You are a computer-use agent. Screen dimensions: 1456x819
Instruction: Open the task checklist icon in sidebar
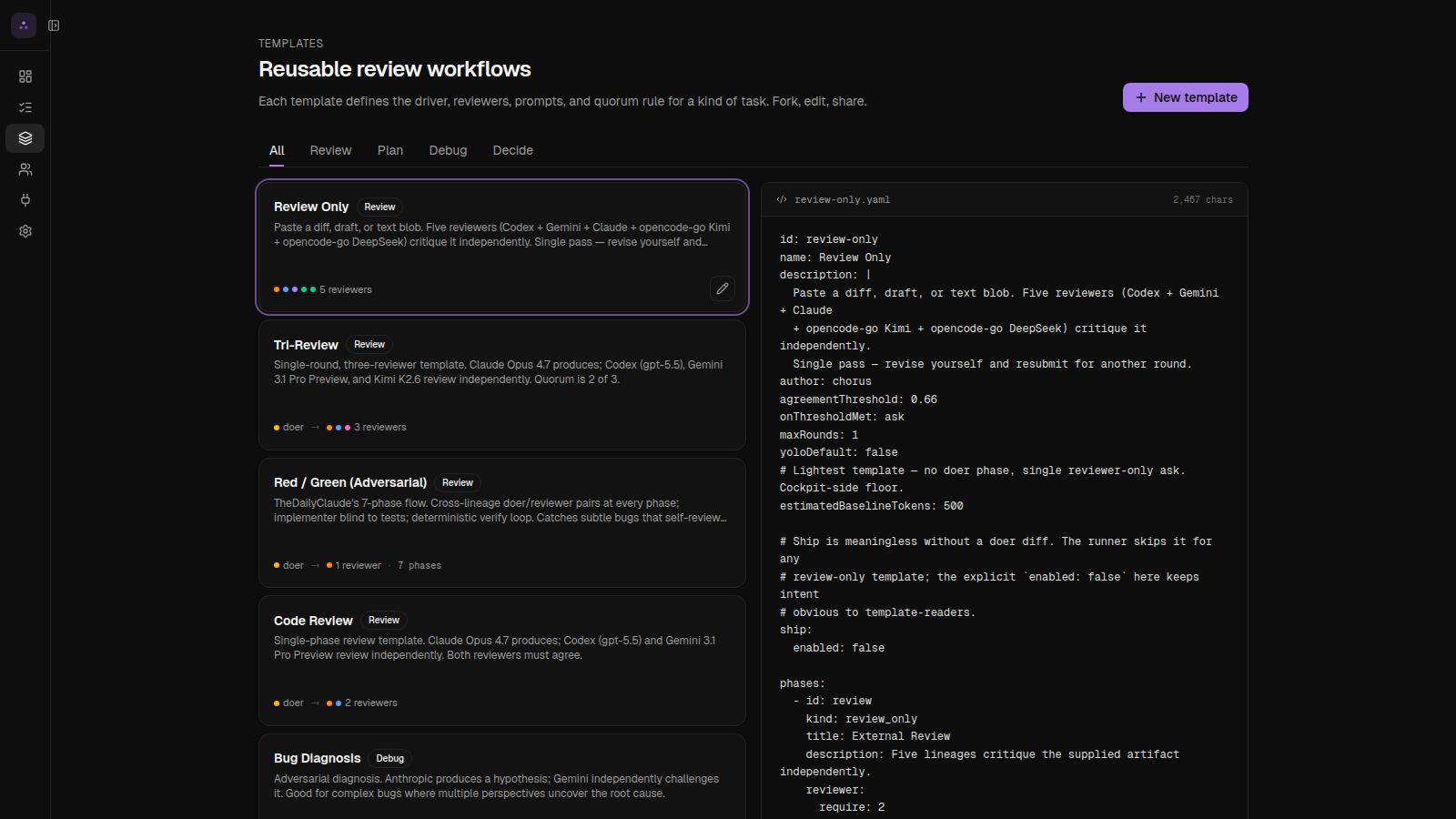(x=25, y=107)
